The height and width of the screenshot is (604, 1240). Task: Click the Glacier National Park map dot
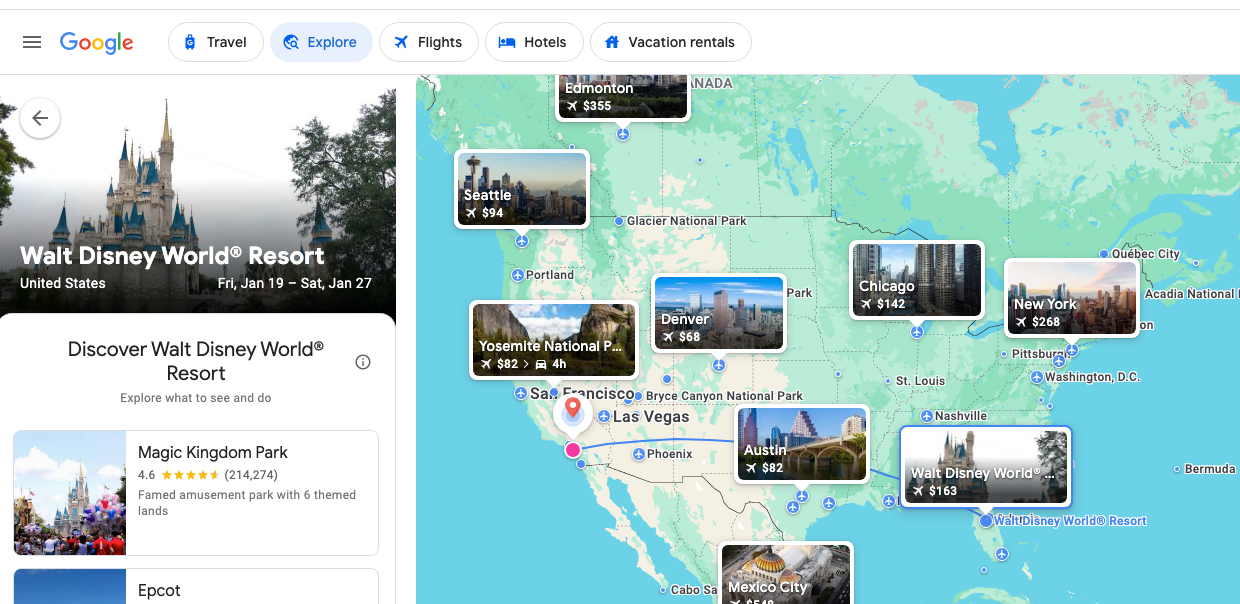(619, 221)
